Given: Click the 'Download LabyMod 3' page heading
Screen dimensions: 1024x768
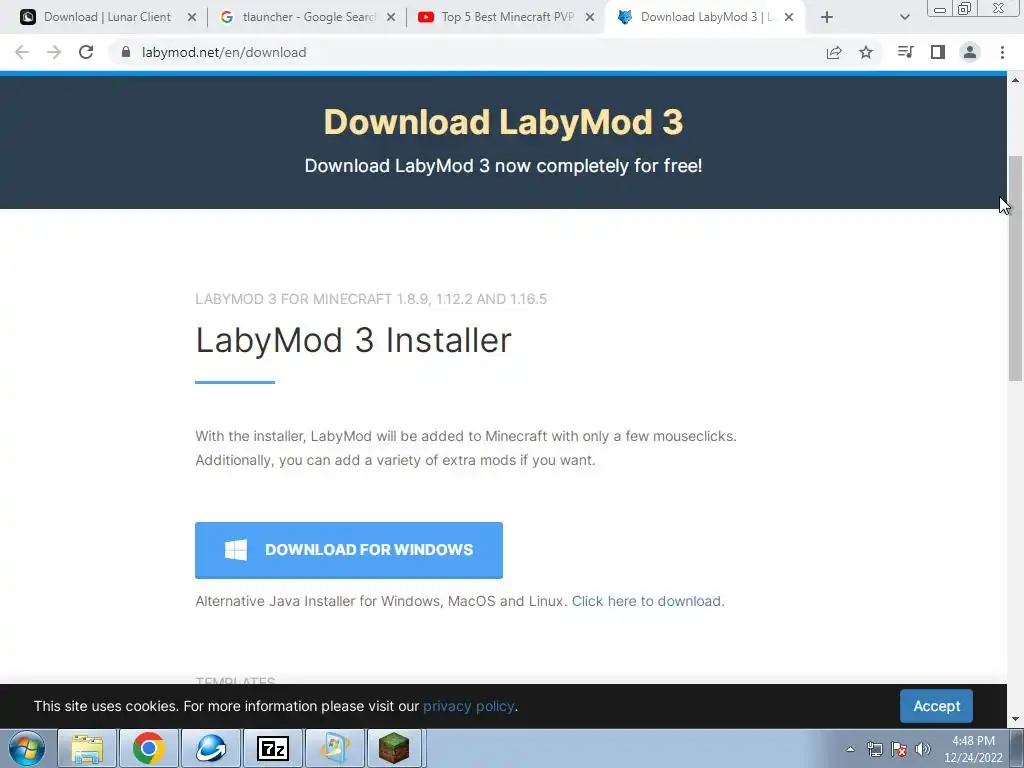Looking at the screenshot, I should (x=504, y=122).
